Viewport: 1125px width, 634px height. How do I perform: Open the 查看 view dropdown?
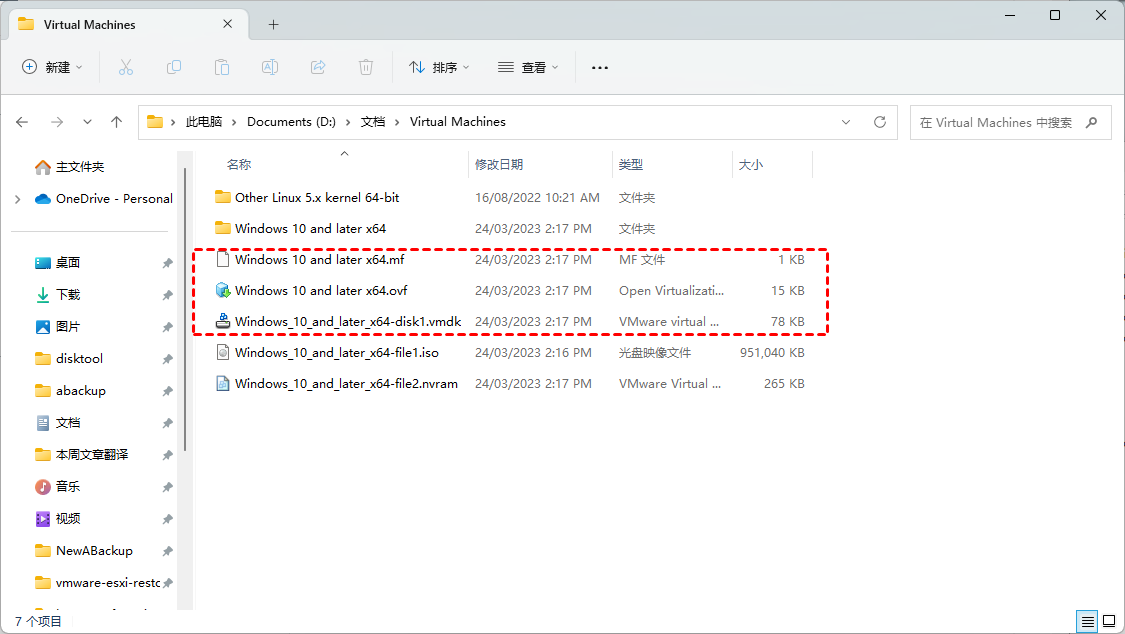click(528, 67)
